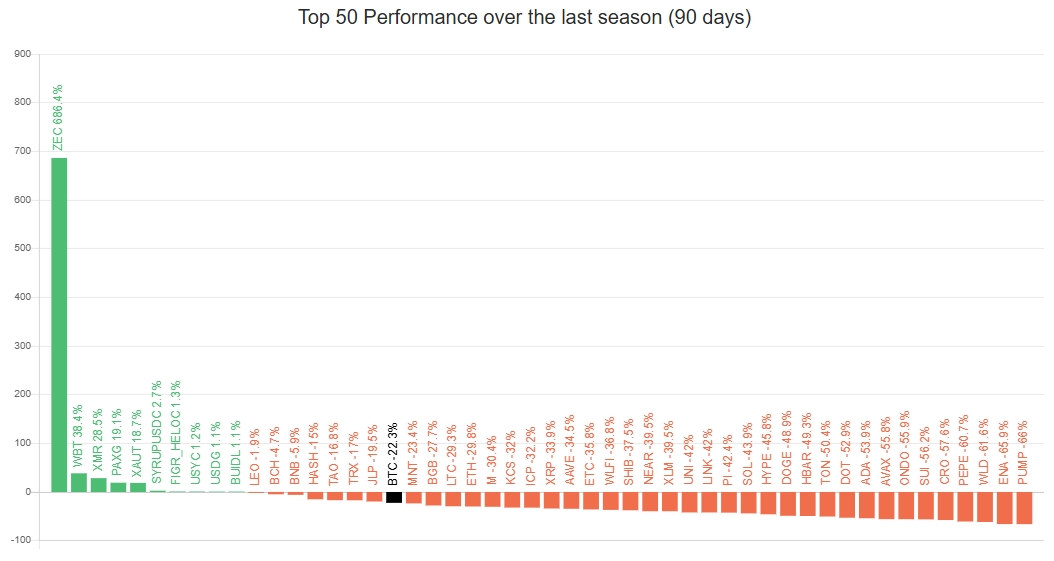Click the 900 y-axis value
This screenshot has width=1054, height=561.
pyautogui.click(x=23, y=54)
